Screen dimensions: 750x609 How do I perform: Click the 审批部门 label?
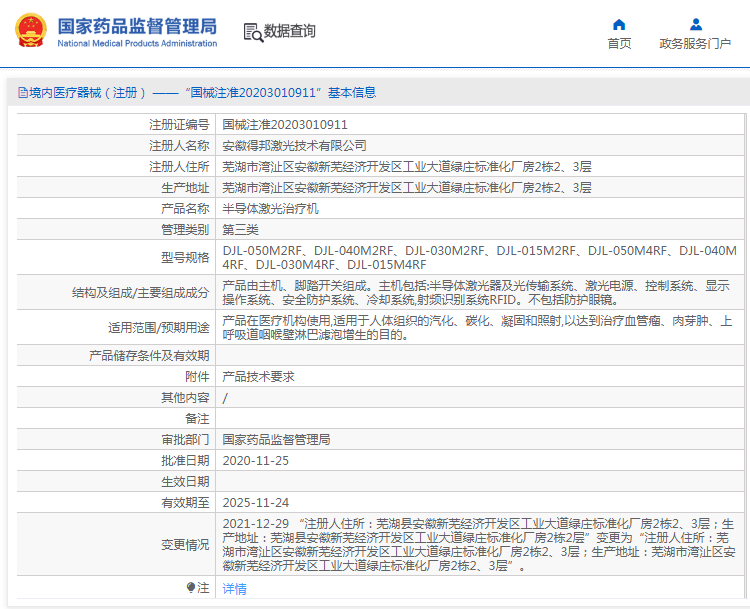pos(185,440)
